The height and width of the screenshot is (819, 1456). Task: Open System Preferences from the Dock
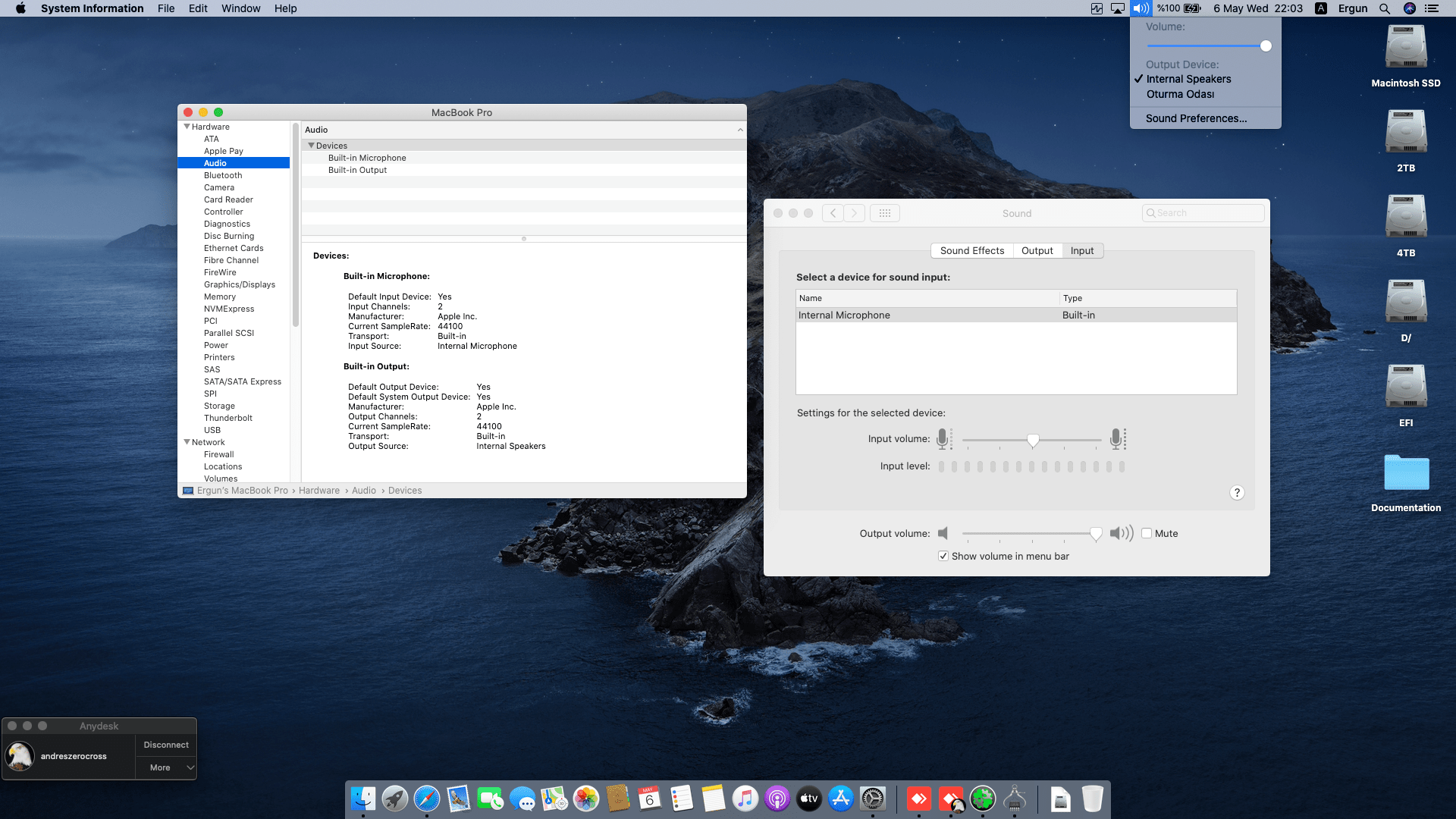[873, 799]
